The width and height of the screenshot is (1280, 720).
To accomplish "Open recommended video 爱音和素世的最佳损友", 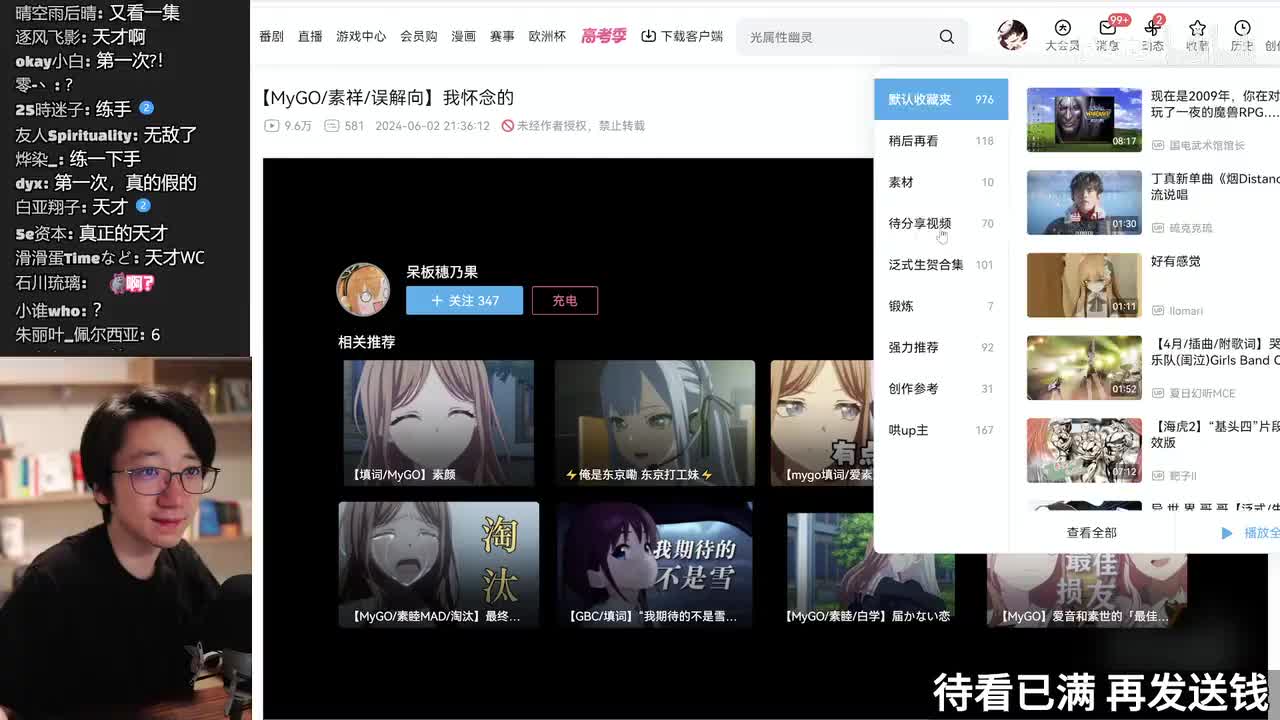I will pyautogui.click(x=1087, y=590).
